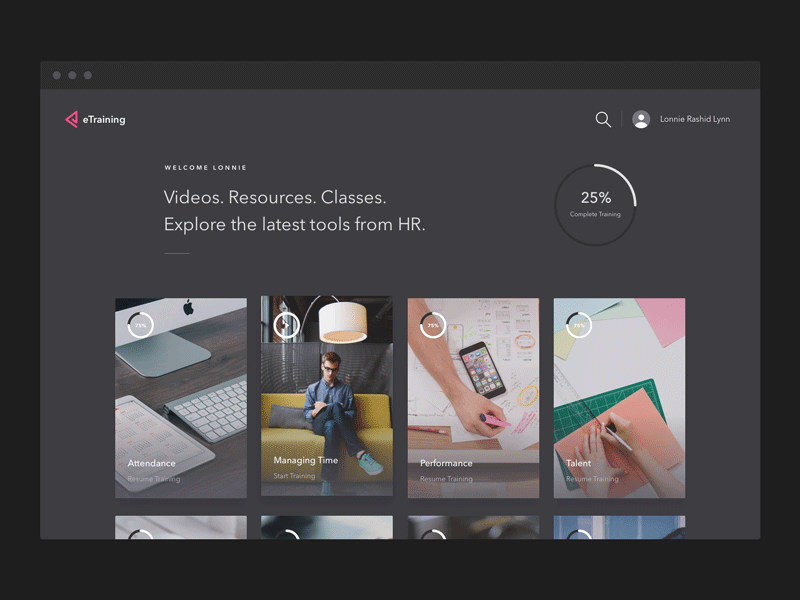
Task: Click the 'Videos. Resources. Classes.' headline
Action: point(275,197)
